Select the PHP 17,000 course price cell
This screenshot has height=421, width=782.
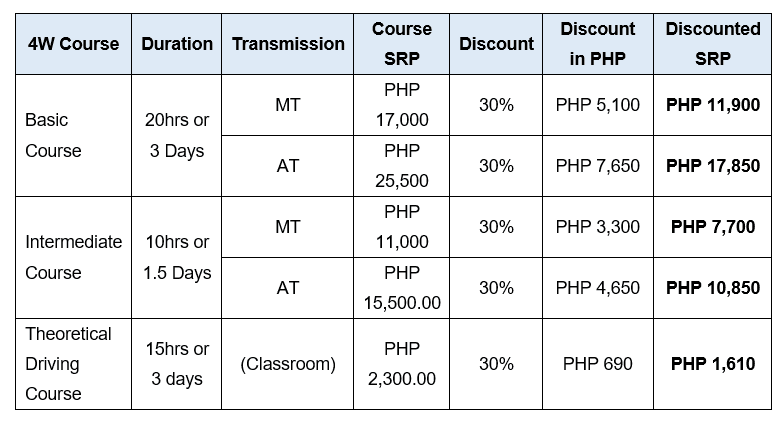401,104
